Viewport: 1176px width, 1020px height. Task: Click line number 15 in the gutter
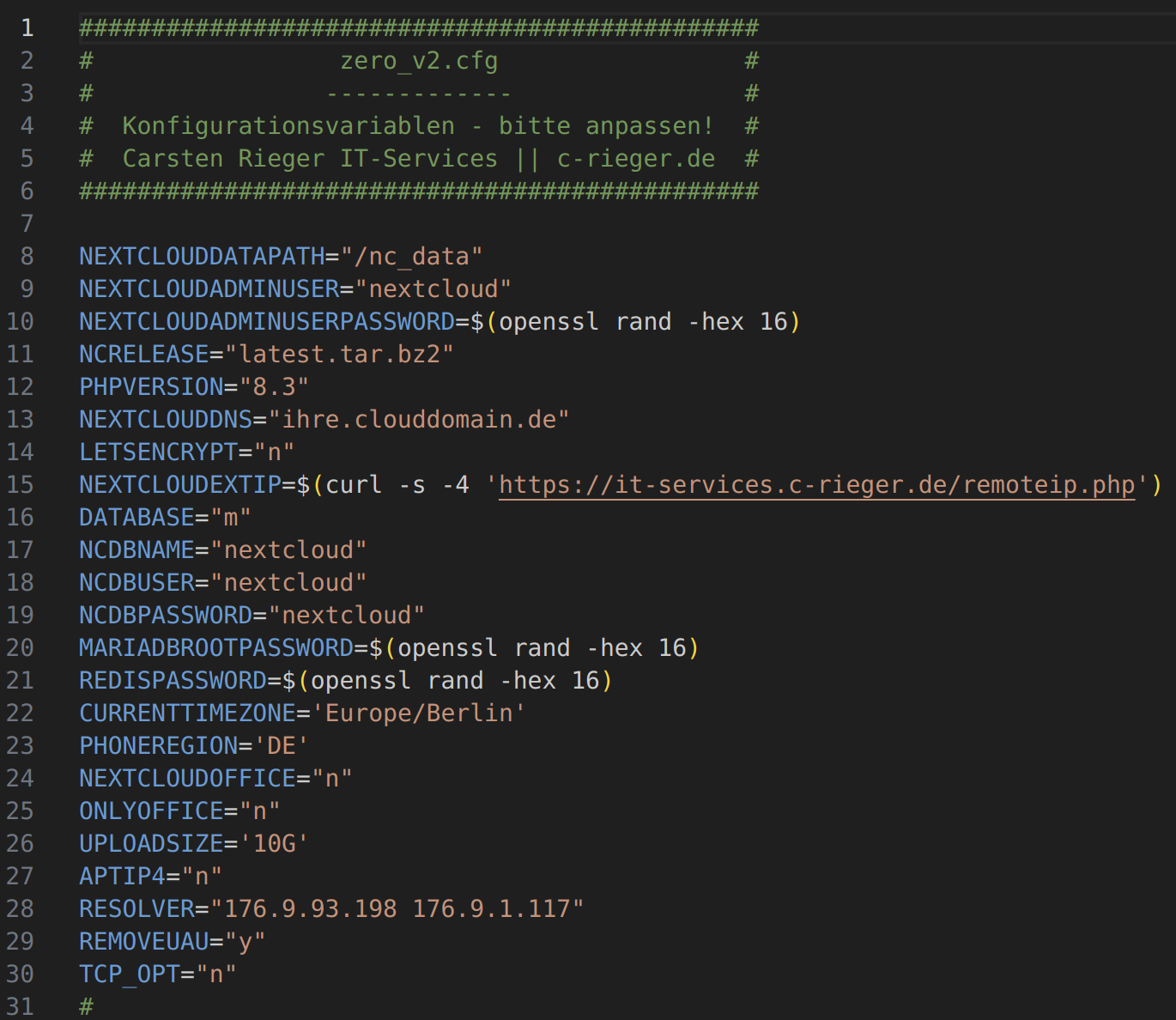tap(21, 485)
